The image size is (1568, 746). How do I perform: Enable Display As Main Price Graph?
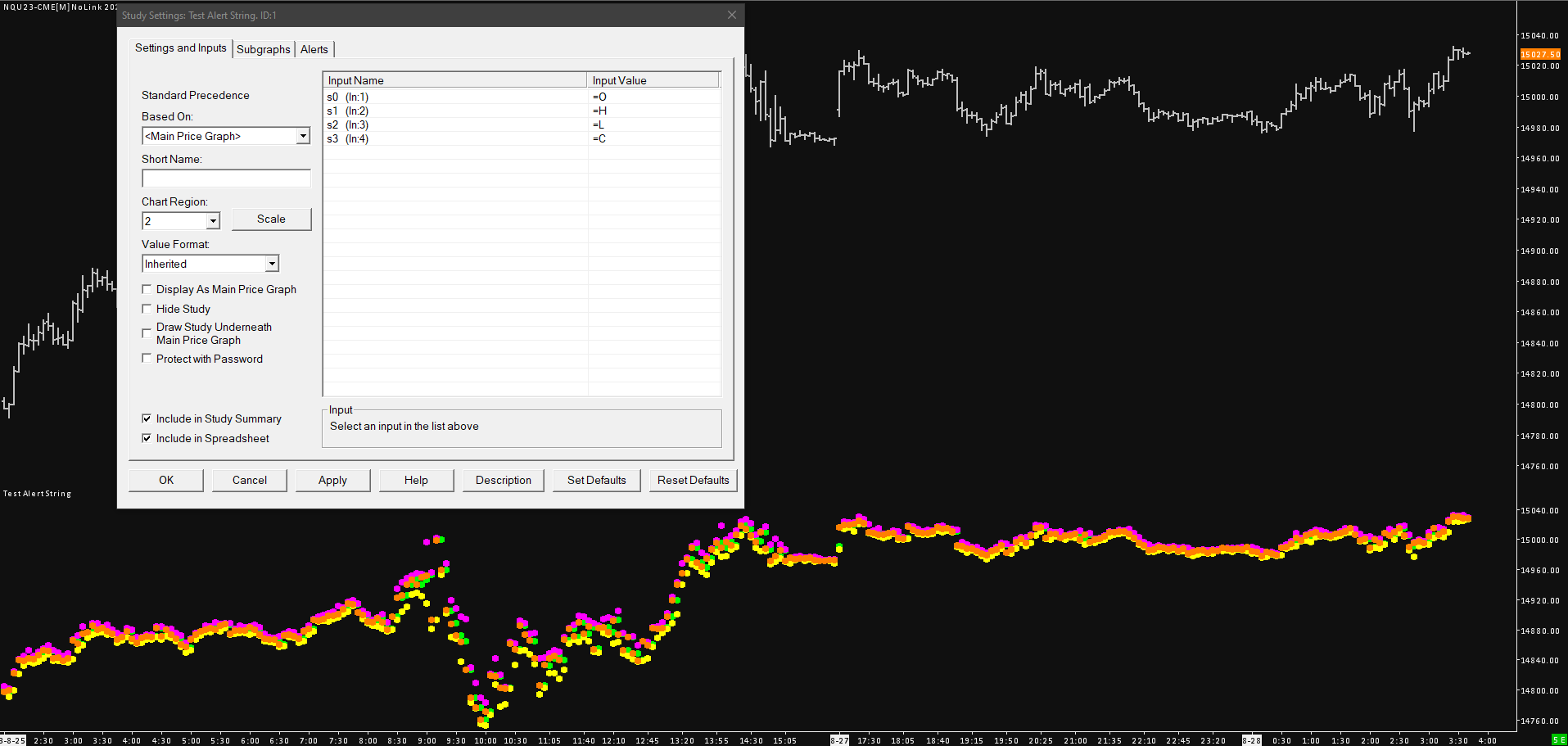(x=147, y=289)
